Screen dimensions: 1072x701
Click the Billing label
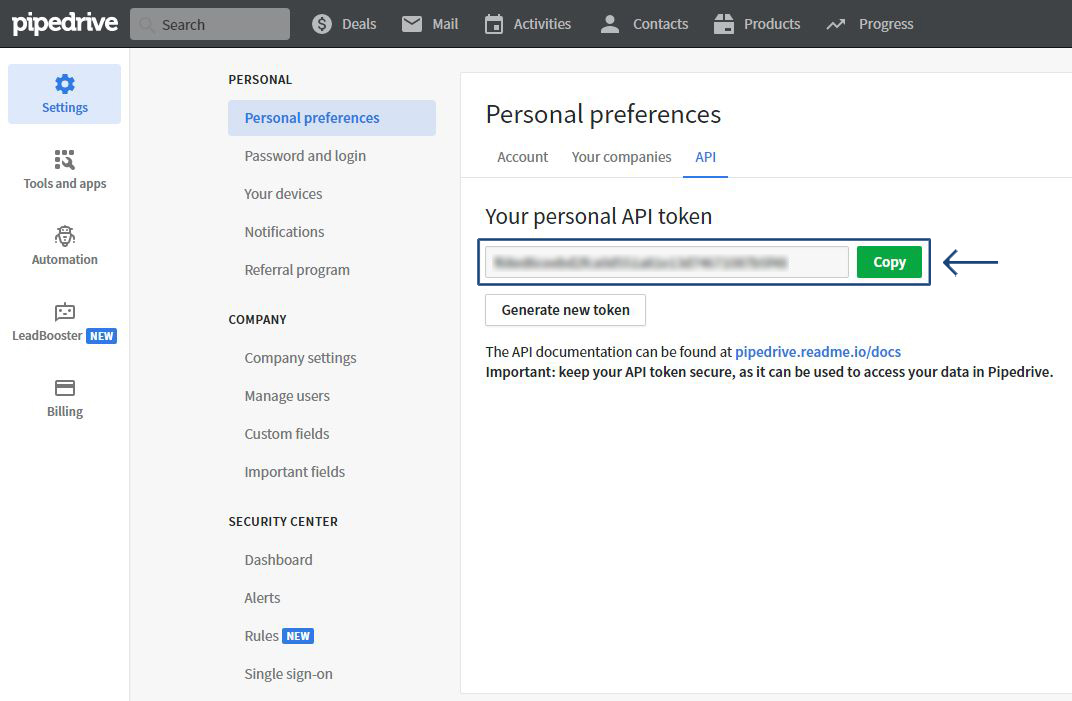[65, 411]
